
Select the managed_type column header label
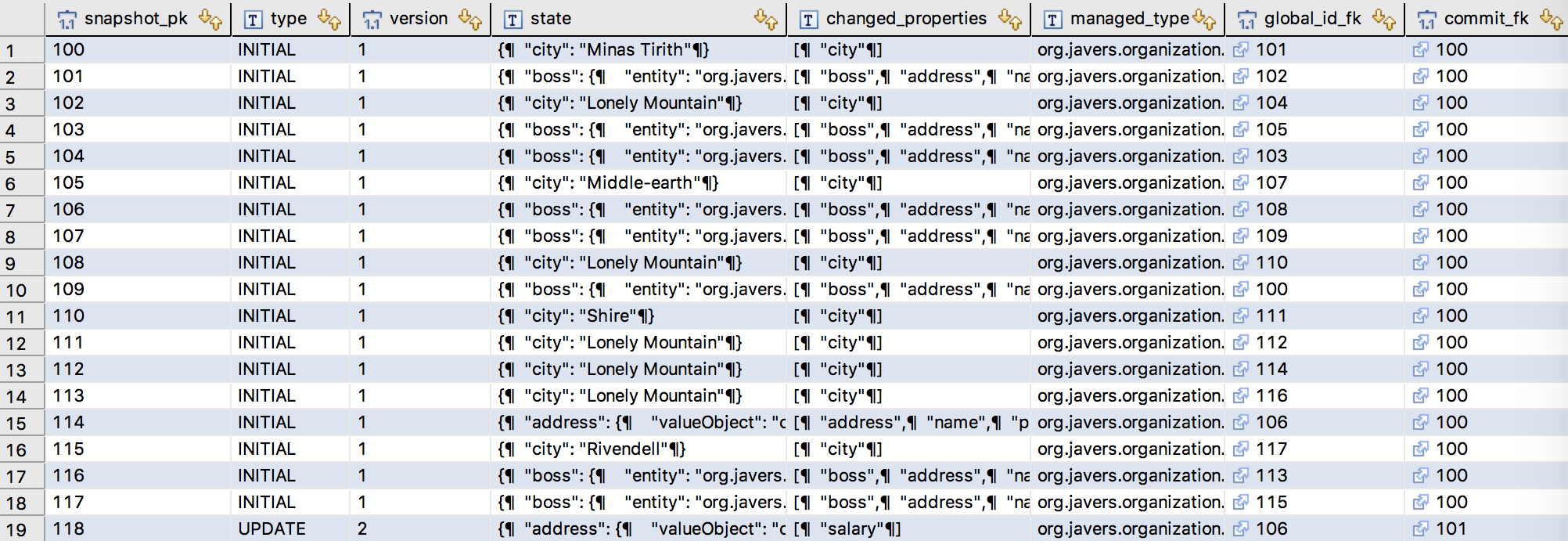click(x=1130, y=19)
